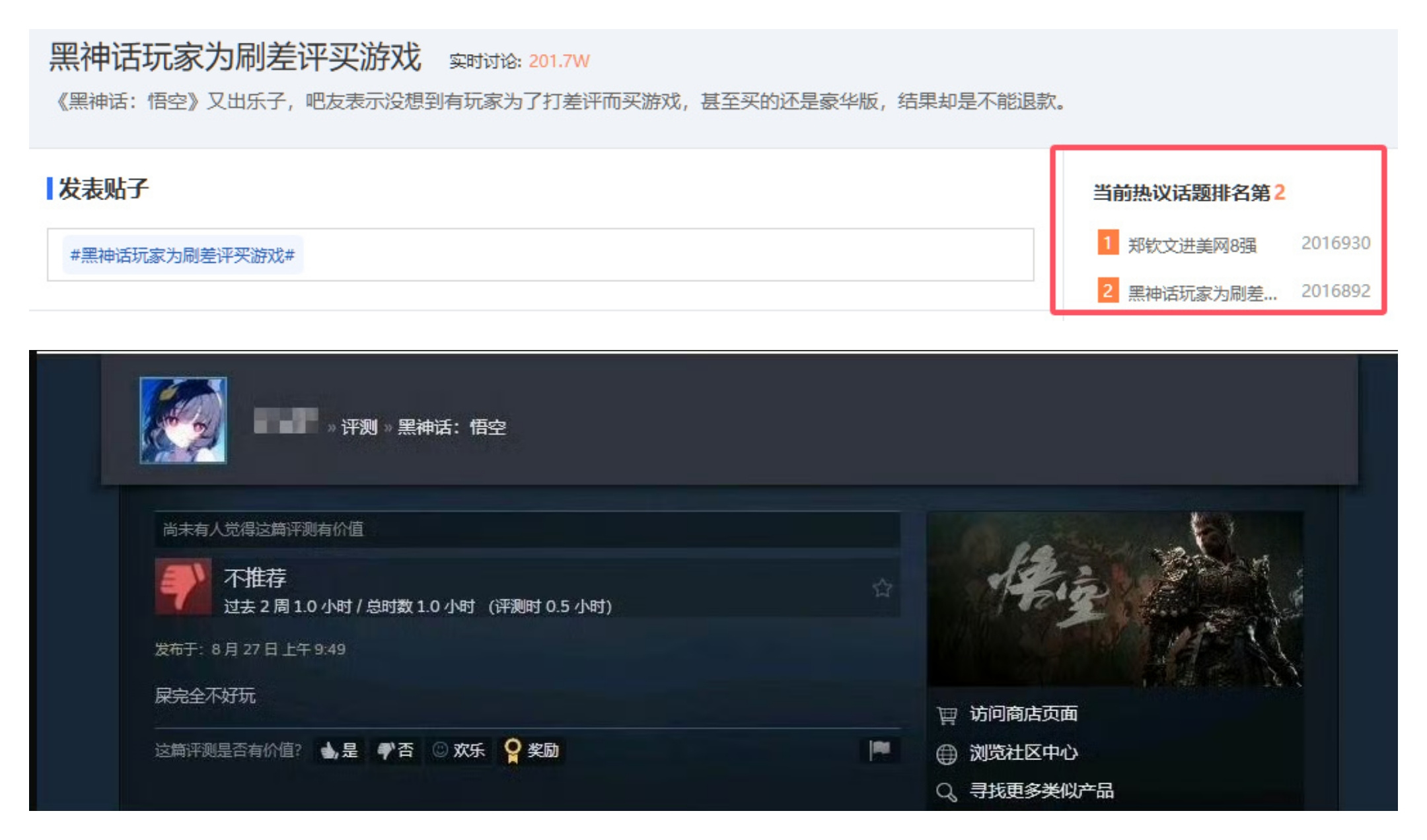Click the topic description starting 《黑神话：悟空》又出乐子

pos(560,102)
